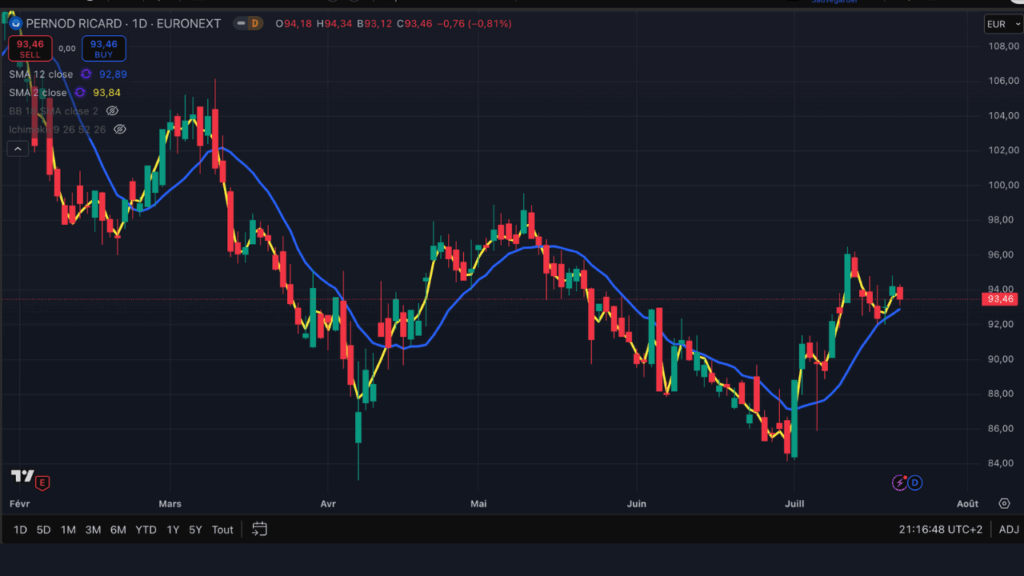Open chart settings hexagon gear icon
Image resolution: width=1024 pixels, height=576 pixels.
pyautogui.click(x=1004, y=504)
